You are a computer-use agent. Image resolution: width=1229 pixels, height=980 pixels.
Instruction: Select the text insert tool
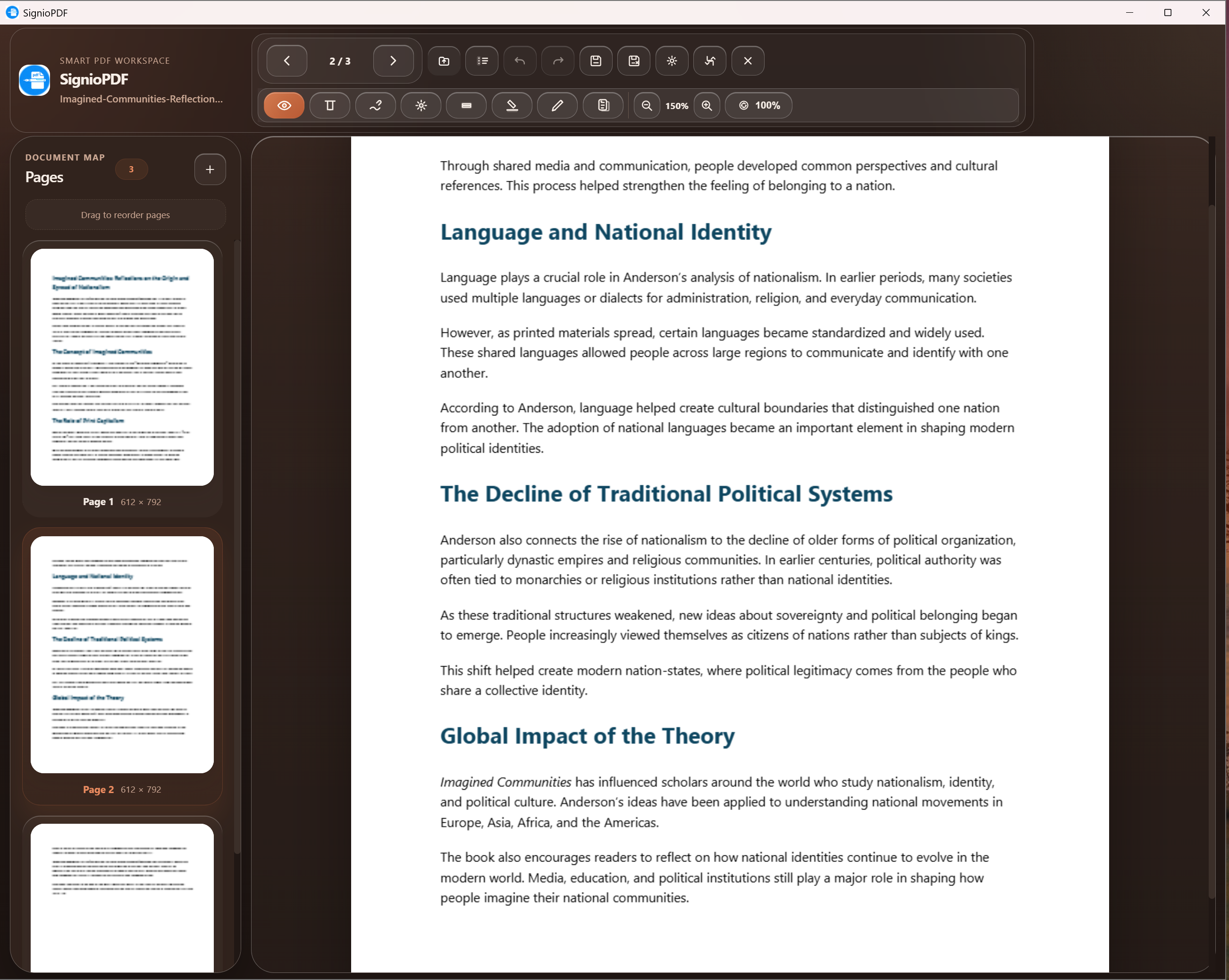click(329, 105)
